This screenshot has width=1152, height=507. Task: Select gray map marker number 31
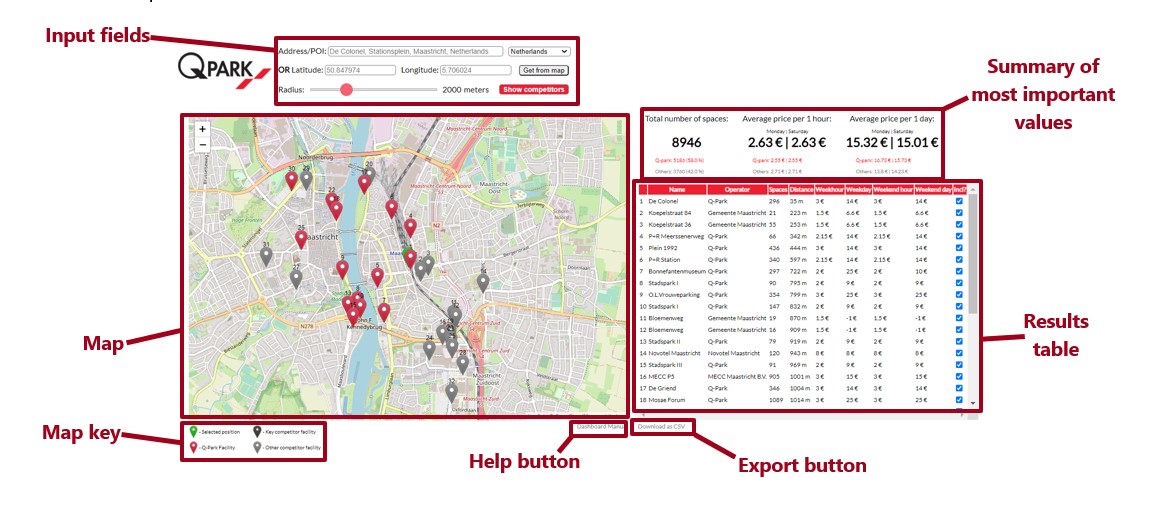click(x=266, y=256)
